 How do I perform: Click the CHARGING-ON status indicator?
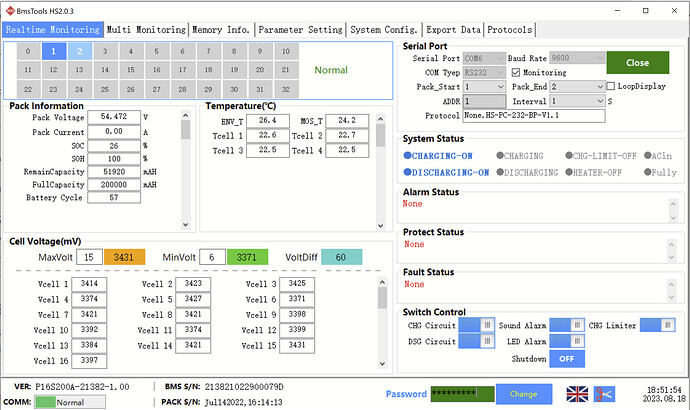tap(438, 156)
